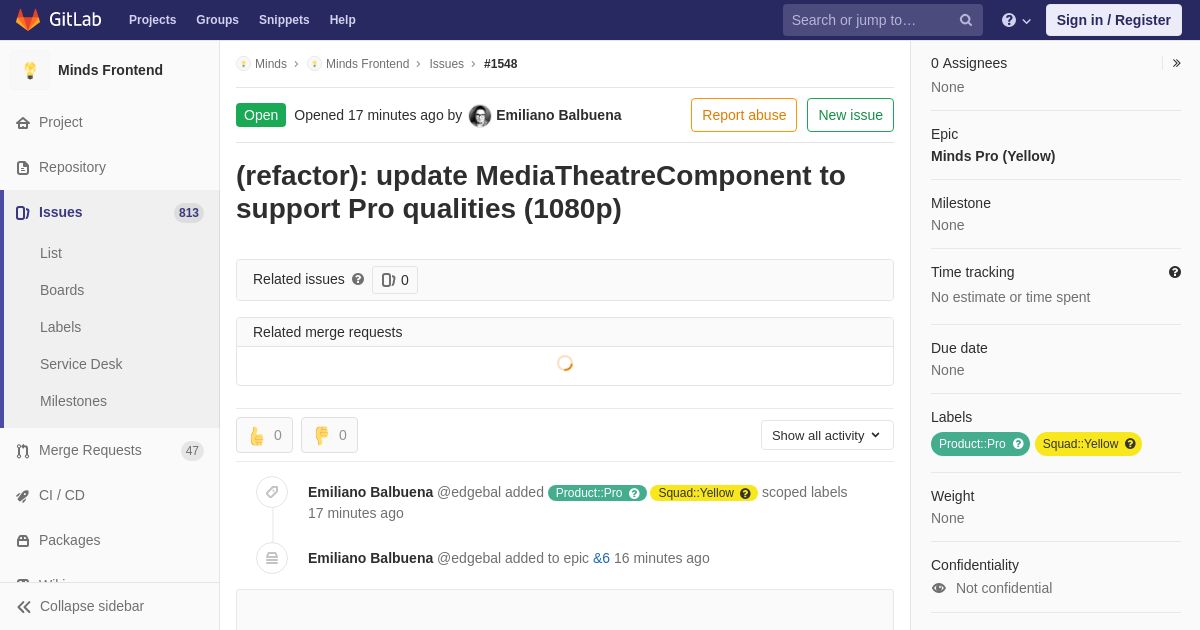This screenshot has width=1200, height=630.
Task: Open the Minds breadcrumb link
Action: [271, 64]
